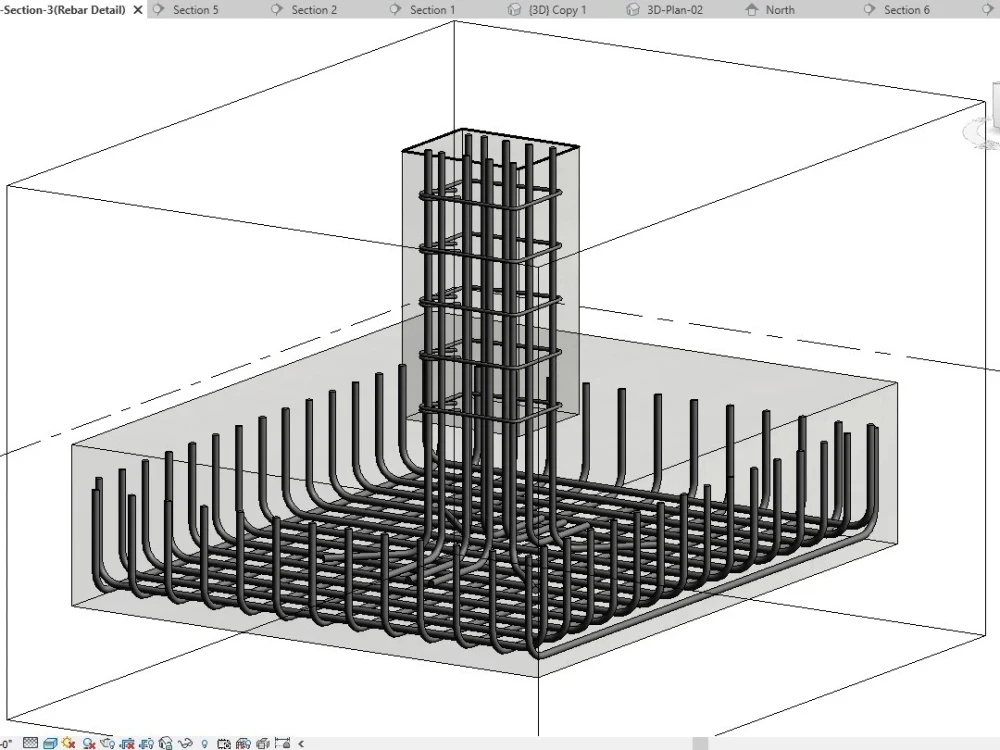Viewport: 1000px width, 750px height.
Task: Enable Shadows in the view
Action: click(x=88, y=742)
